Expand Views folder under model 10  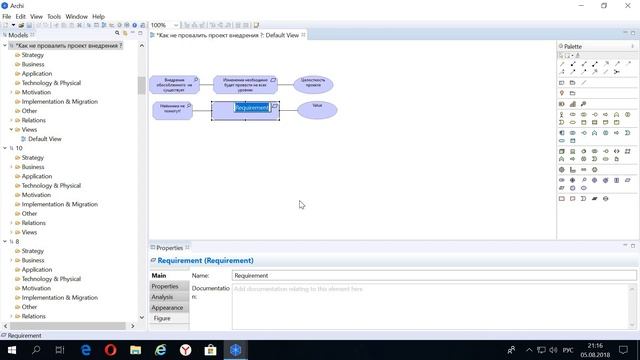click(11, 232)
